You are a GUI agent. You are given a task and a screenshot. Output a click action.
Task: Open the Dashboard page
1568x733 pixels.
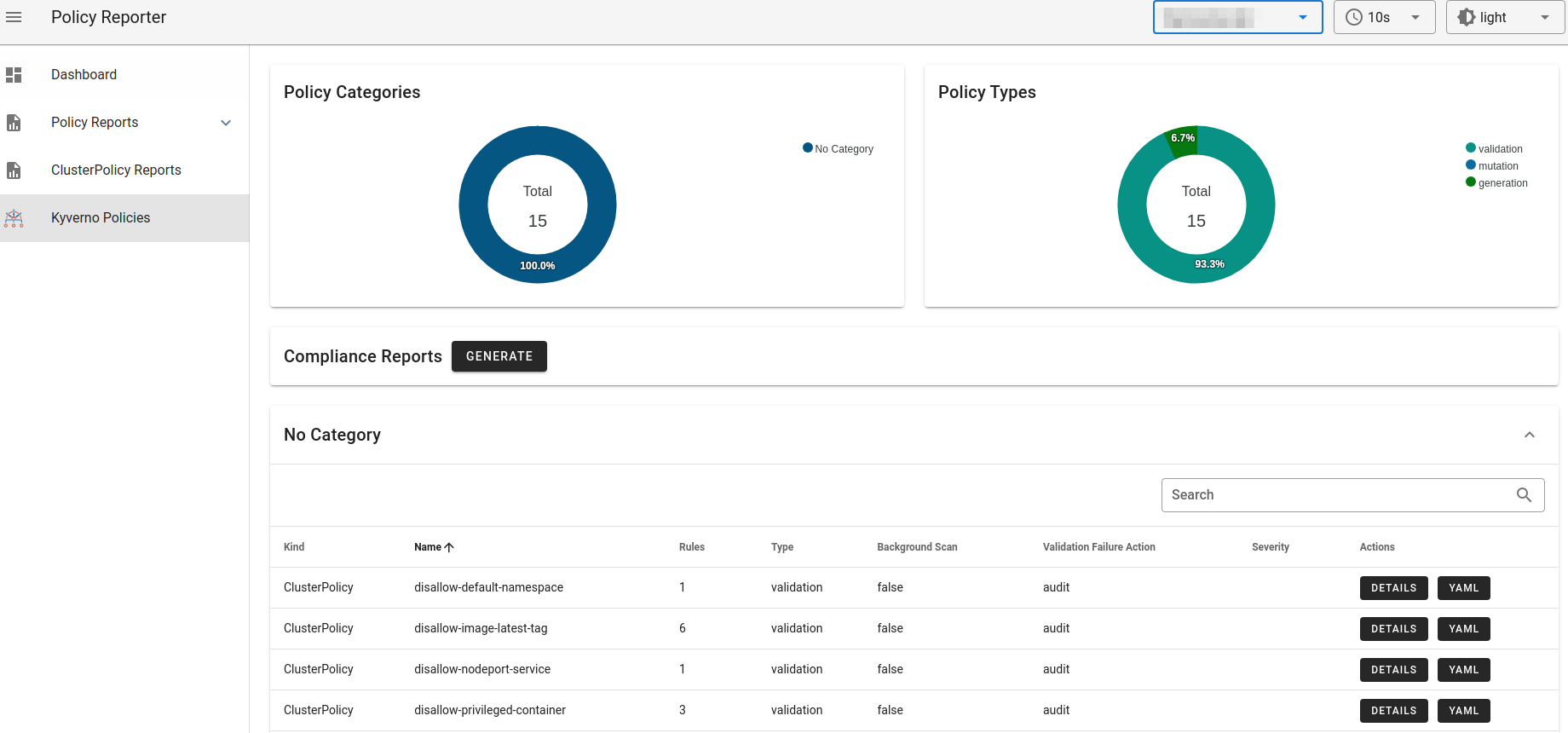(124, 75)
